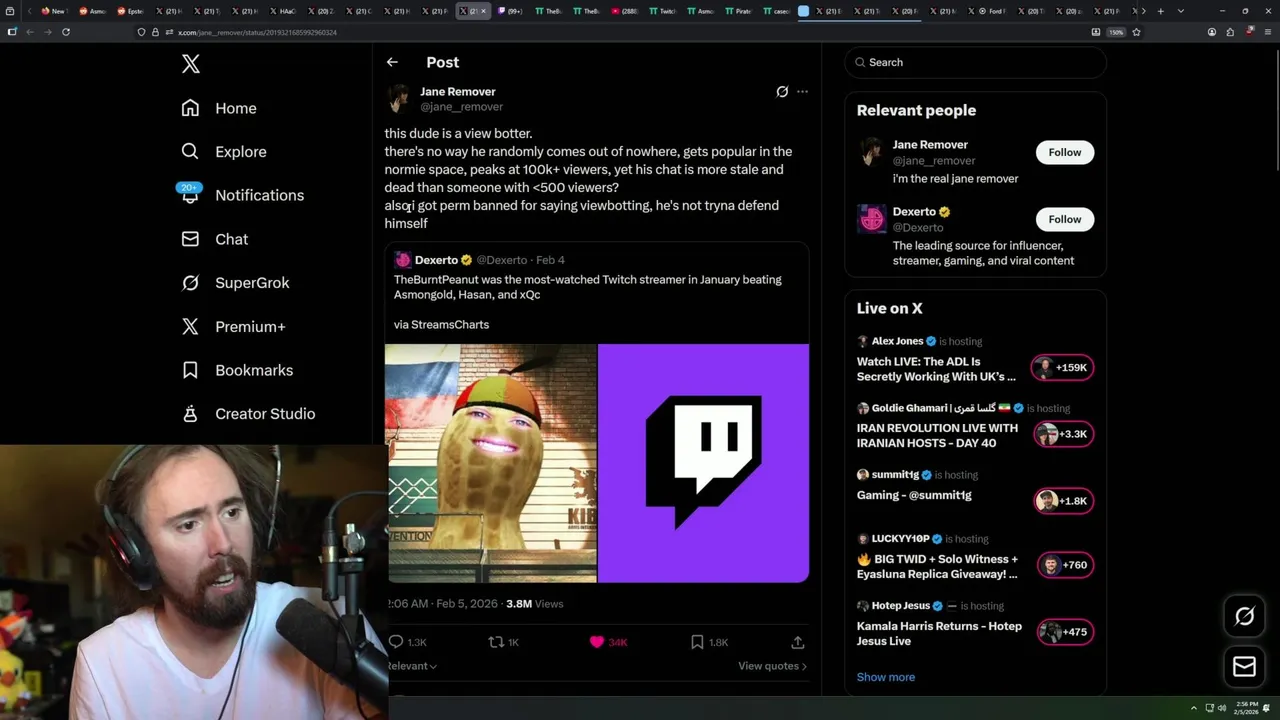Open the peanut character image thumbnail
Screen dimensions: 1280x720
pyautogui.click(x=491, y=463)
